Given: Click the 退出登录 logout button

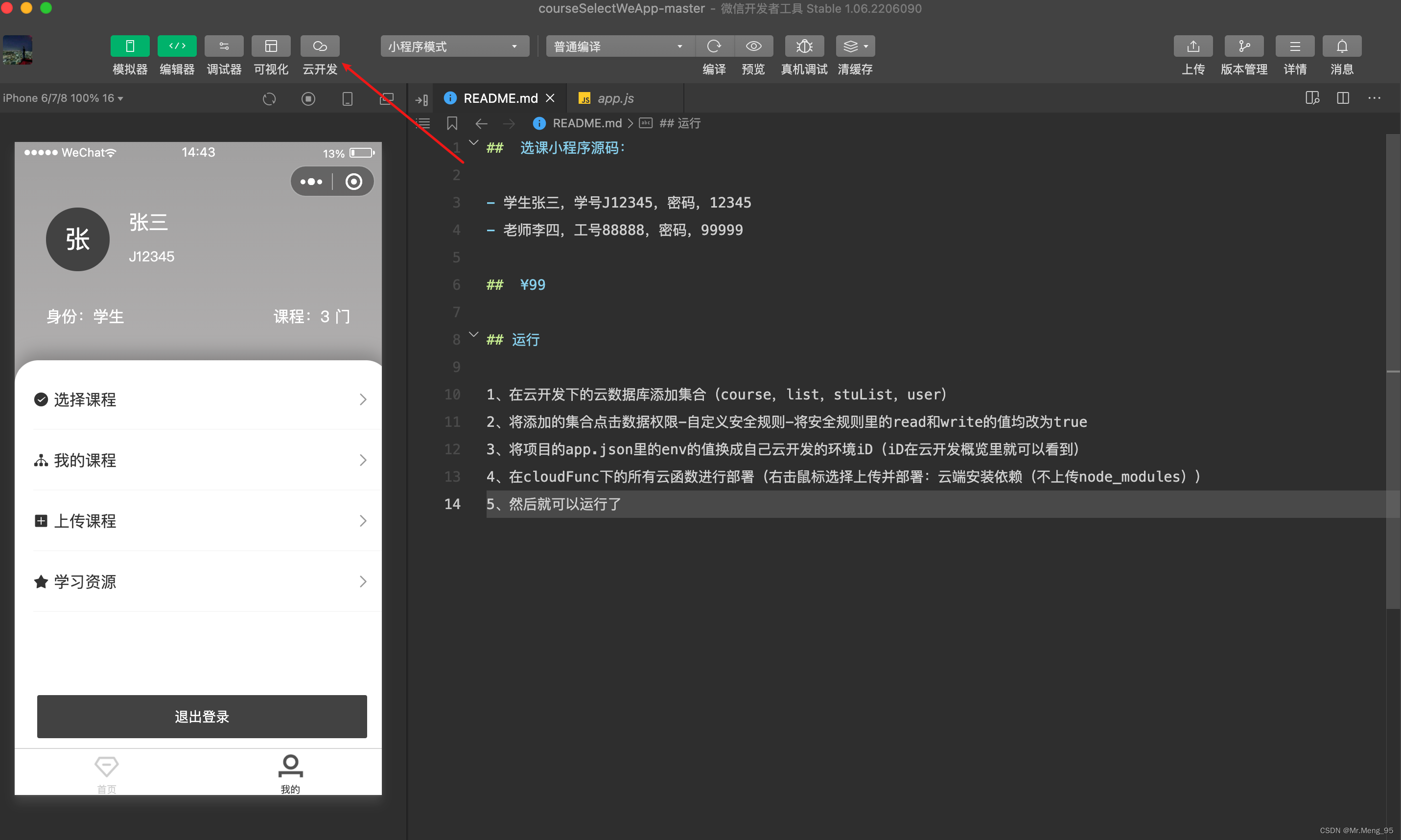Looking at the screenshot, I should click(x=202, y=717).
